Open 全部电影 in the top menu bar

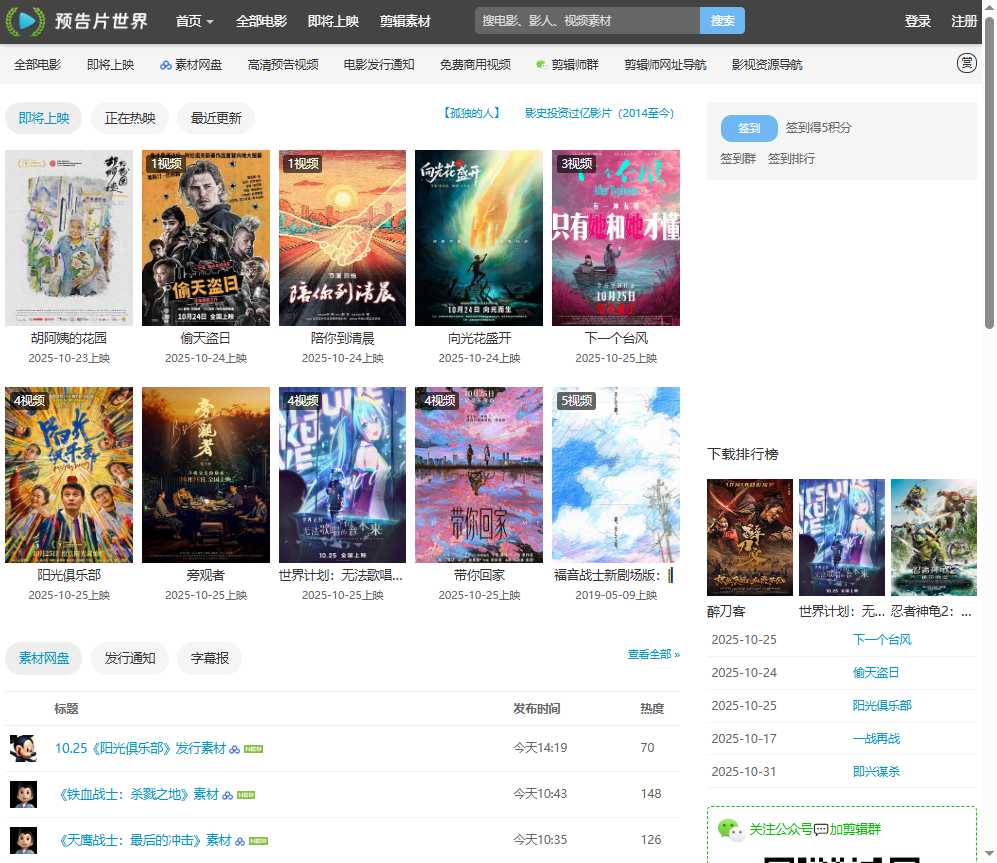pos(261,20)
